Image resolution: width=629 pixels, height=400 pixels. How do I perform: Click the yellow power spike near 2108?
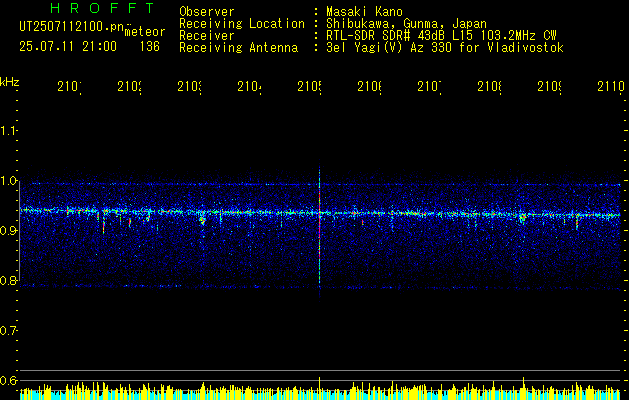click(x=523, y=388)
